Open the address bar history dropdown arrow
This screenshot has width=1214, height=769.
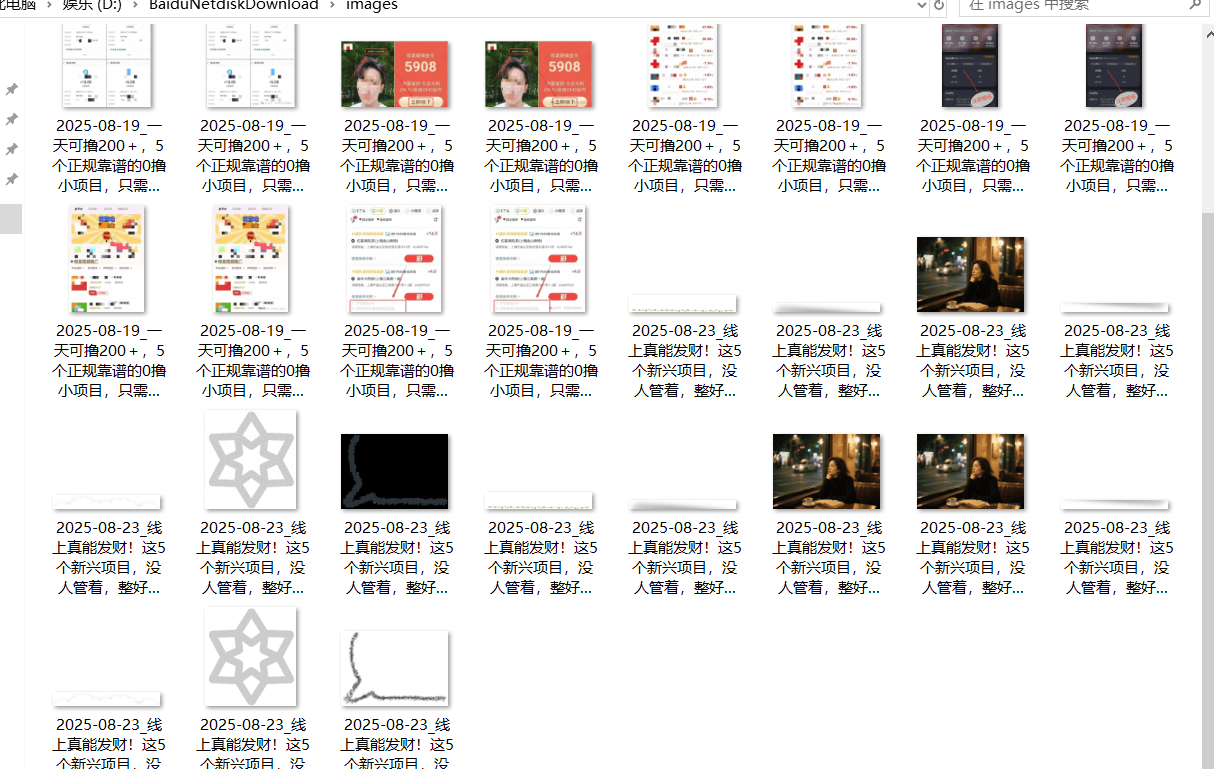coord(921,6)
